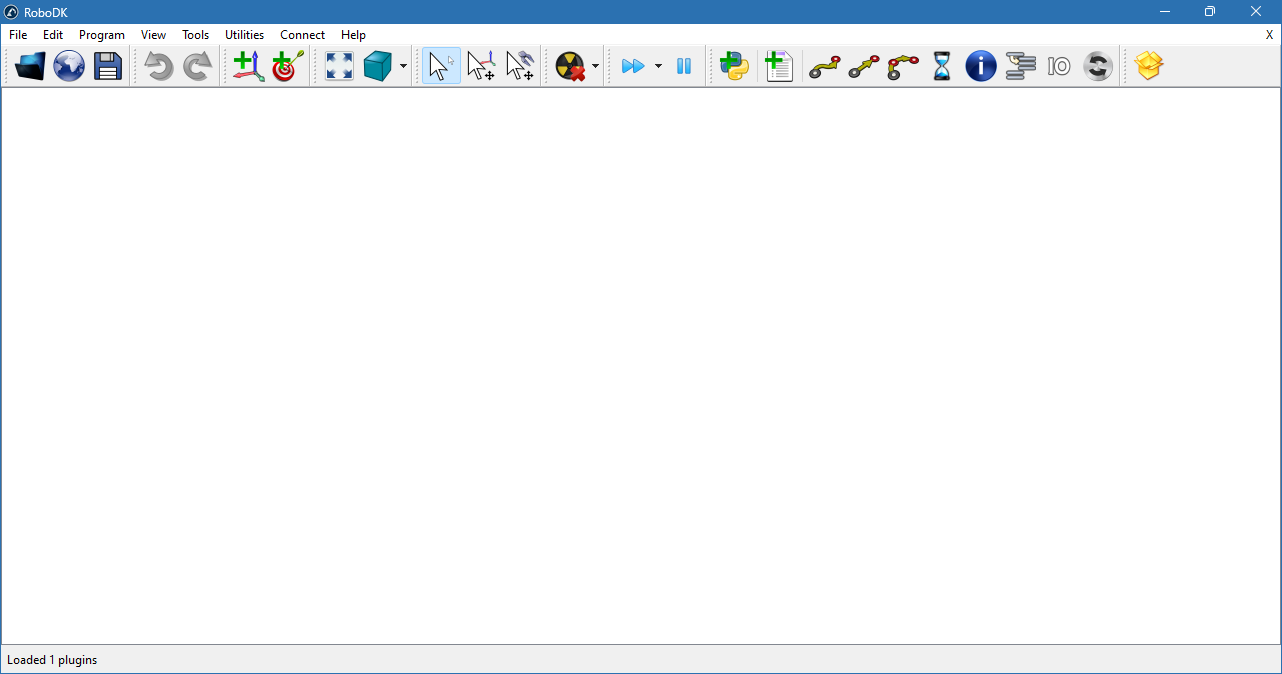
Task: Open the add-in package box icon
Action: click(x=1149, y=67)
